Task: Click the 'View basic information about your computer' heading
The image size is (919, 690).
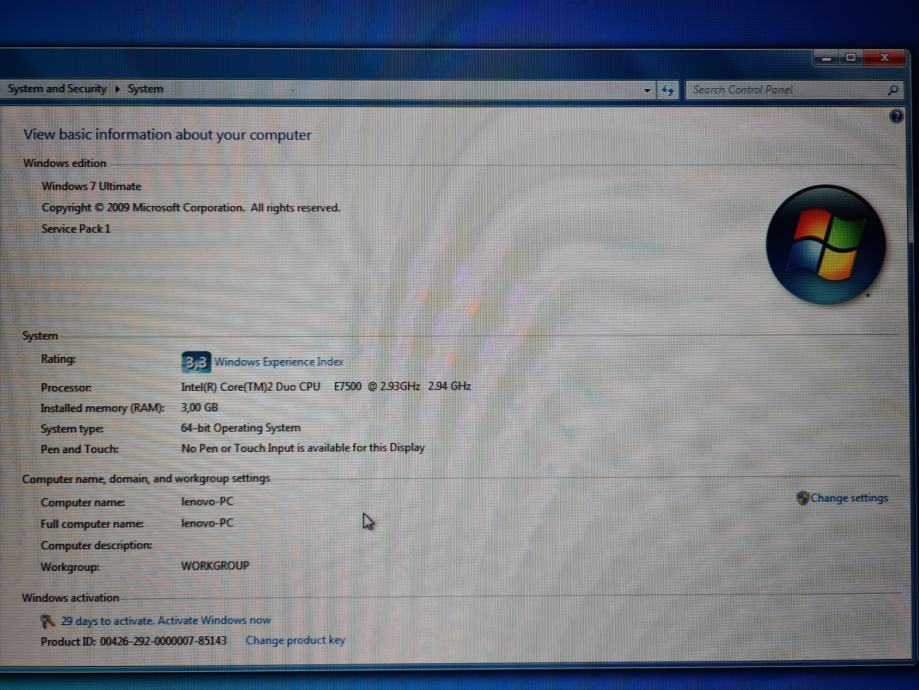Action: [167, 135]
